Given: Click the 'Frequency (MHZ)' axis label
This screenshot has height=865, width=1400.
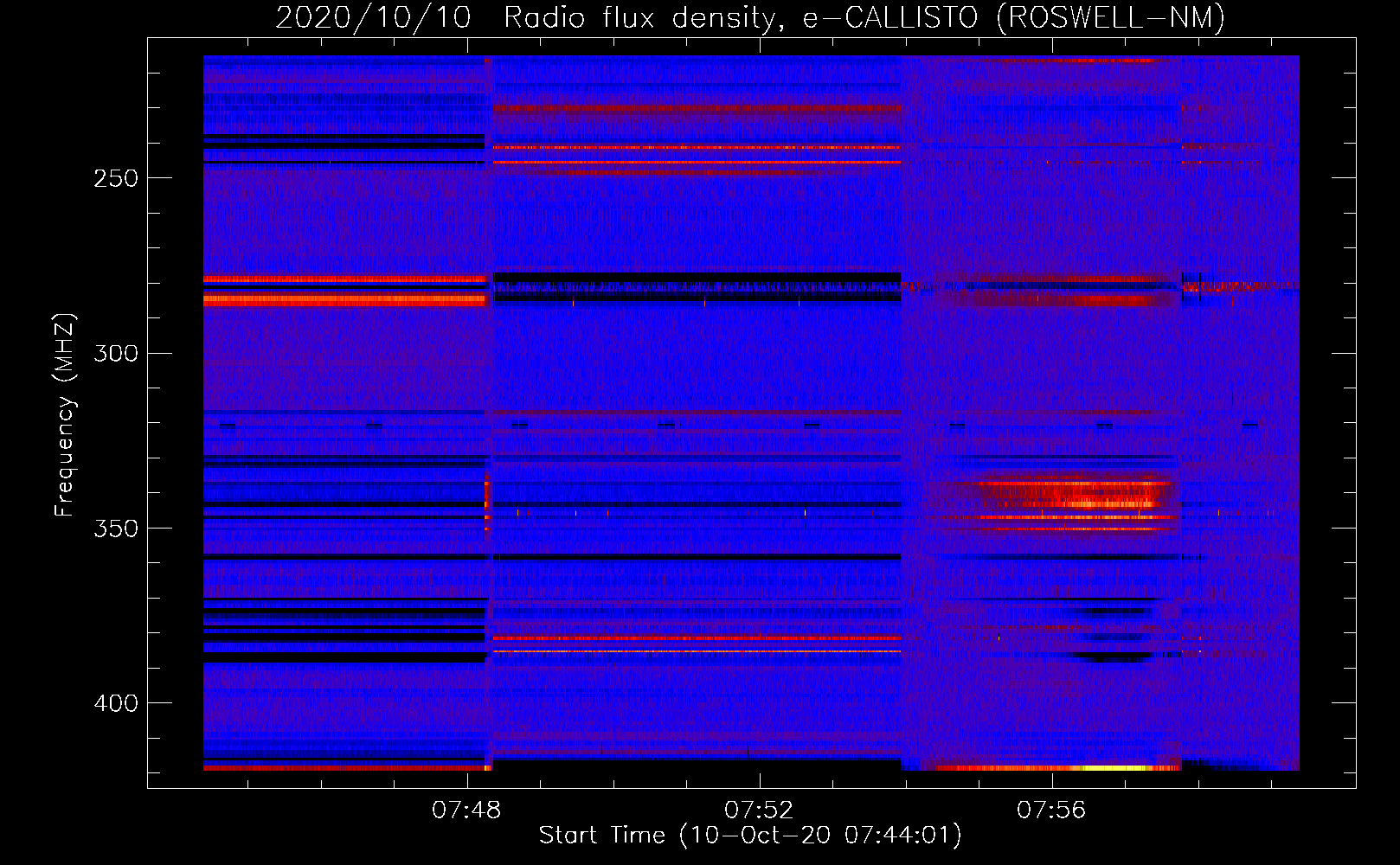Looking at the screenshot, I should coord(64,415).
